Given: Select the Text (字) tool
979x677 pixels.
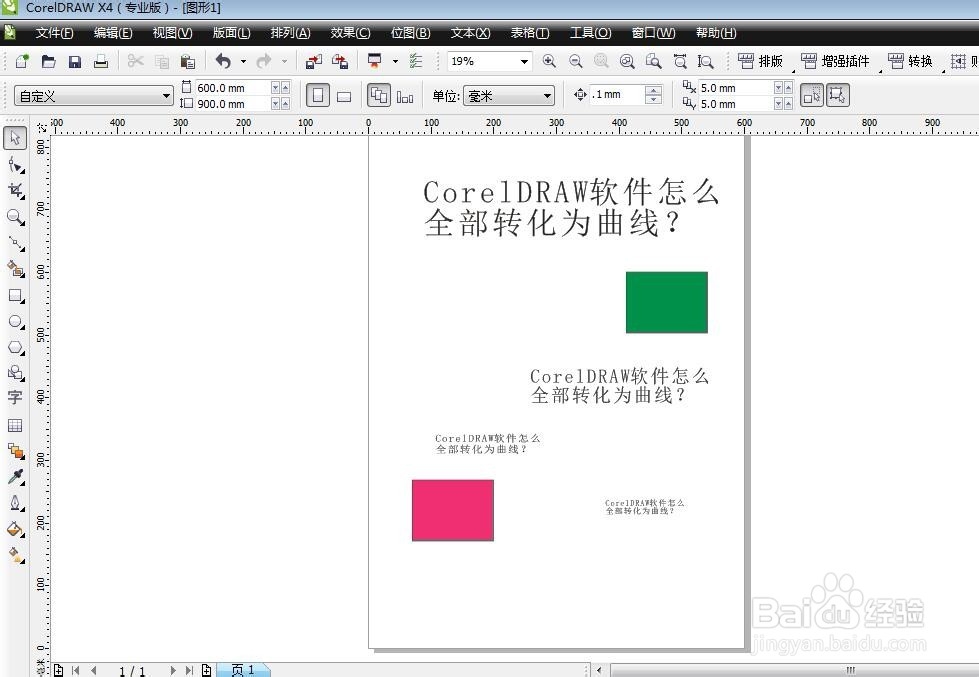Looking at the screenshot, I should (15, 398).
